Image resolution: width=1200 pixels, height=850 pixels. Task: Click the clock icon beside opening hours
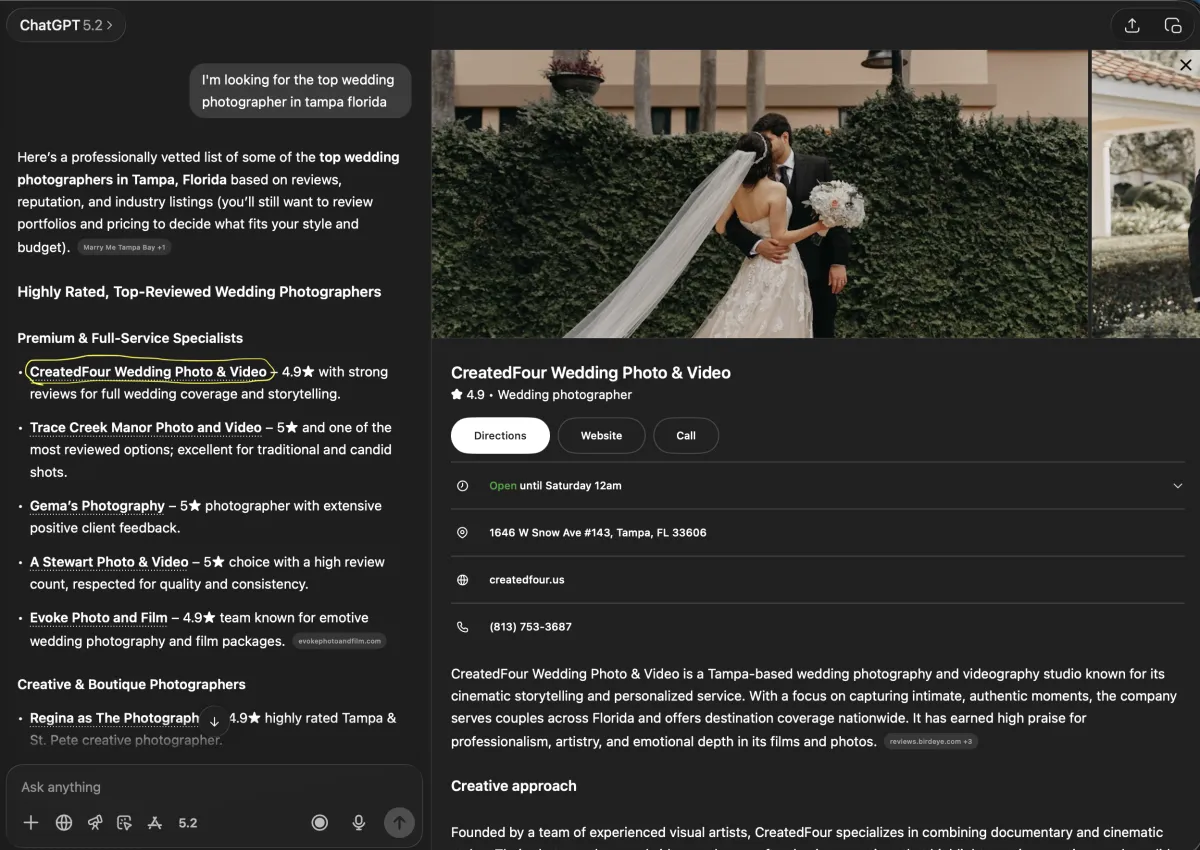pos(462,486)
